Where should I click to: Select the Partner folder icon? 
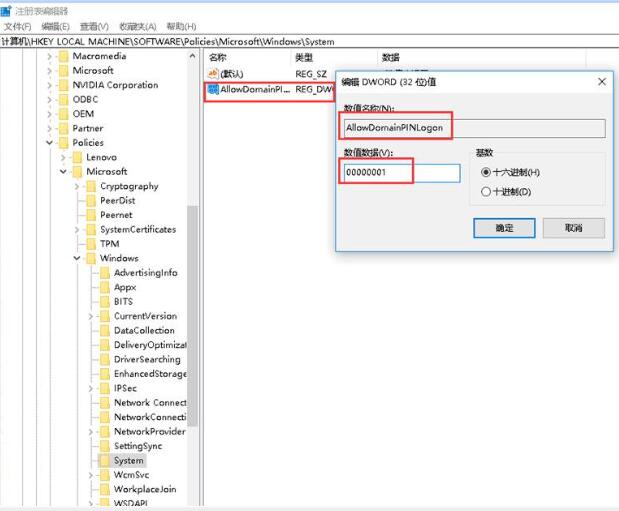[64, 129]
